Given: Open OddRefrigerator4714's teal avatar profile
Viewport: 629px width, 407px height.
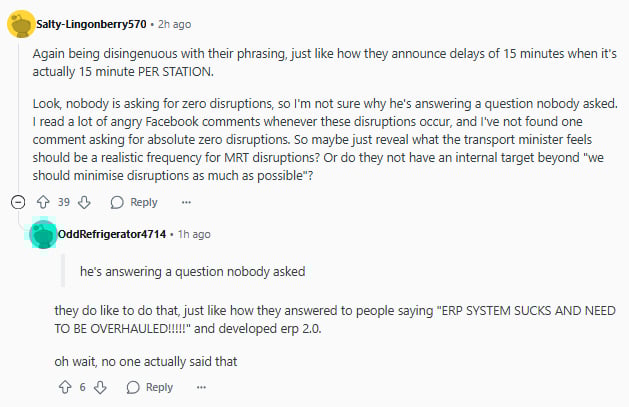Looking at the screenshot, I should [x=43, y=235].
